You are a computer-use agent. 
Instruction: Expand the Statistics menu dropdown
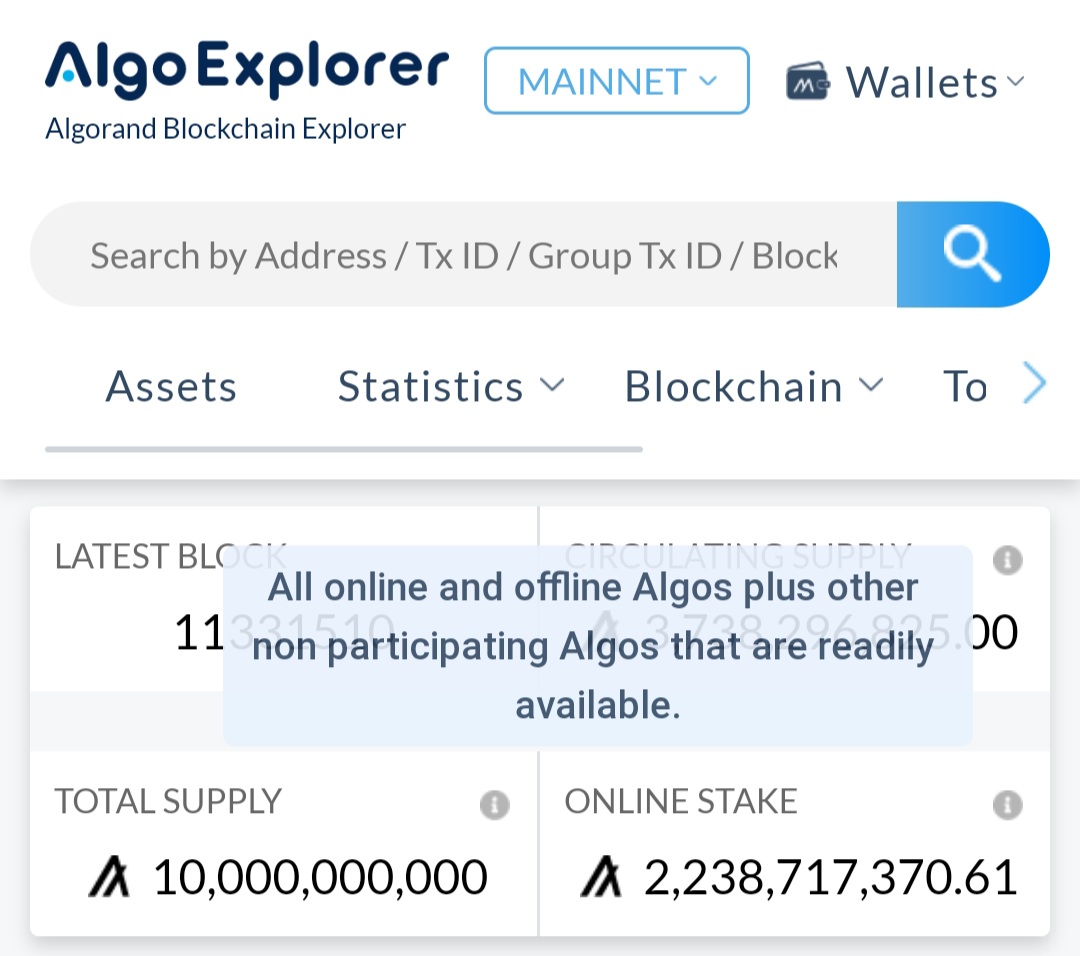click(x=451, y=386)
